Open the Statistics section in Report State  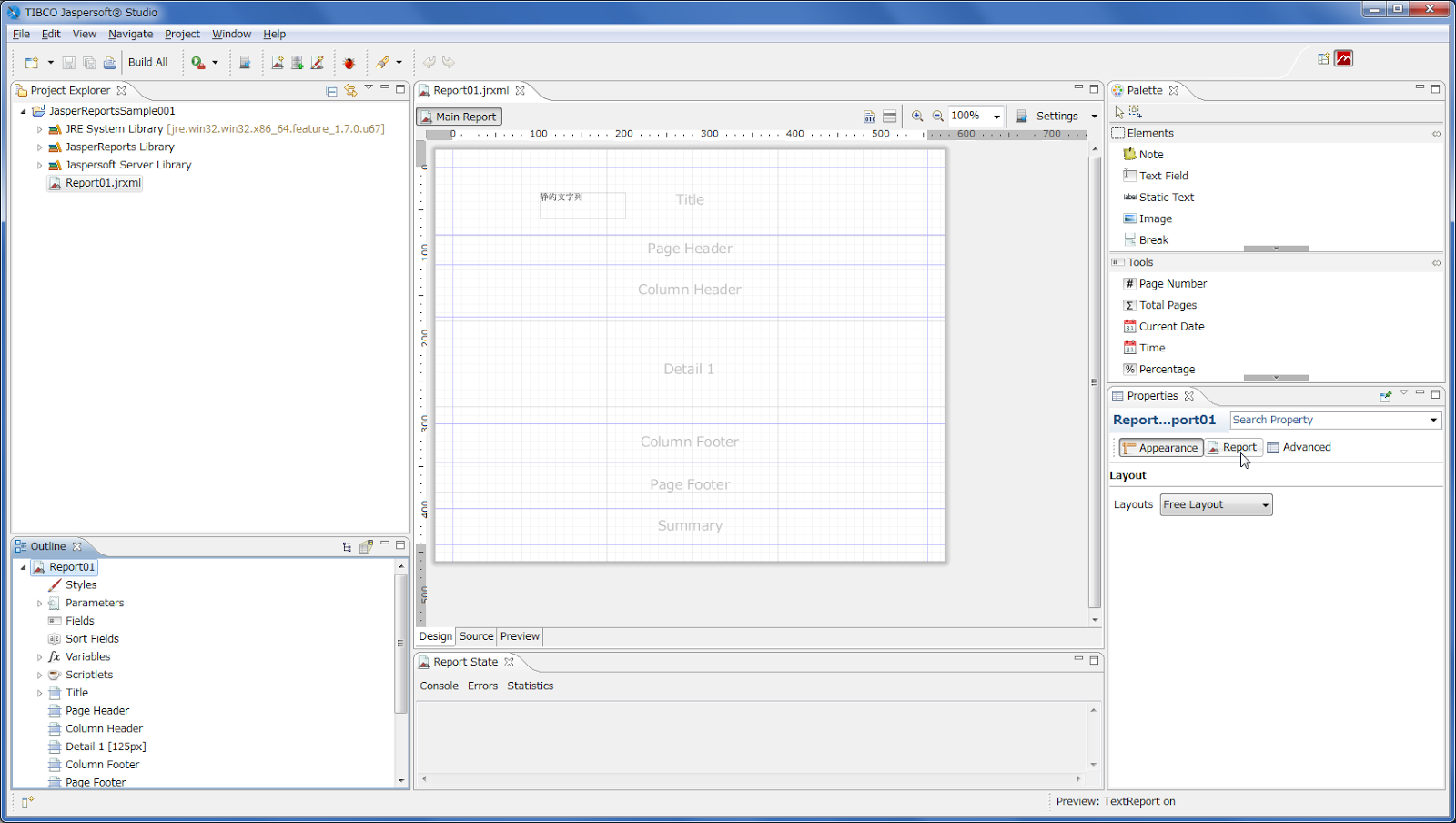(530, 686)
